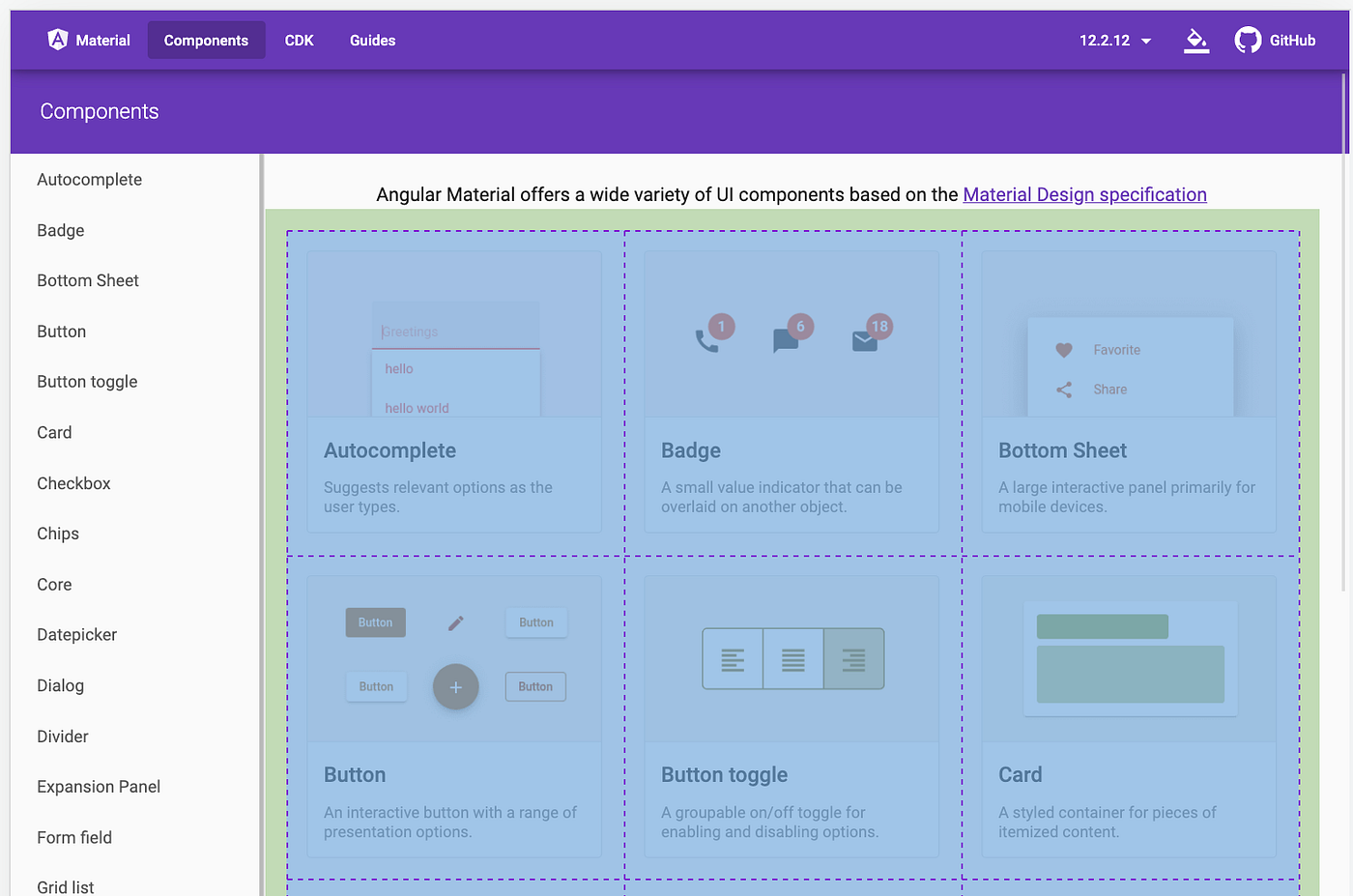Select Form field in the sidebar

click(x=74, y=837)
